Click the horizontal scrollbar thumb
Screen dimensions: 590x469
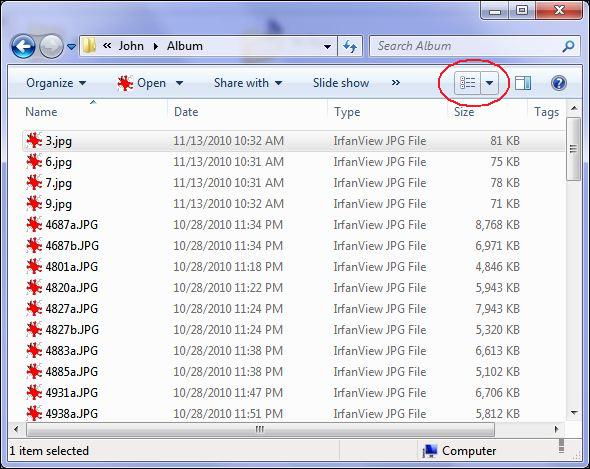(260, 429)
